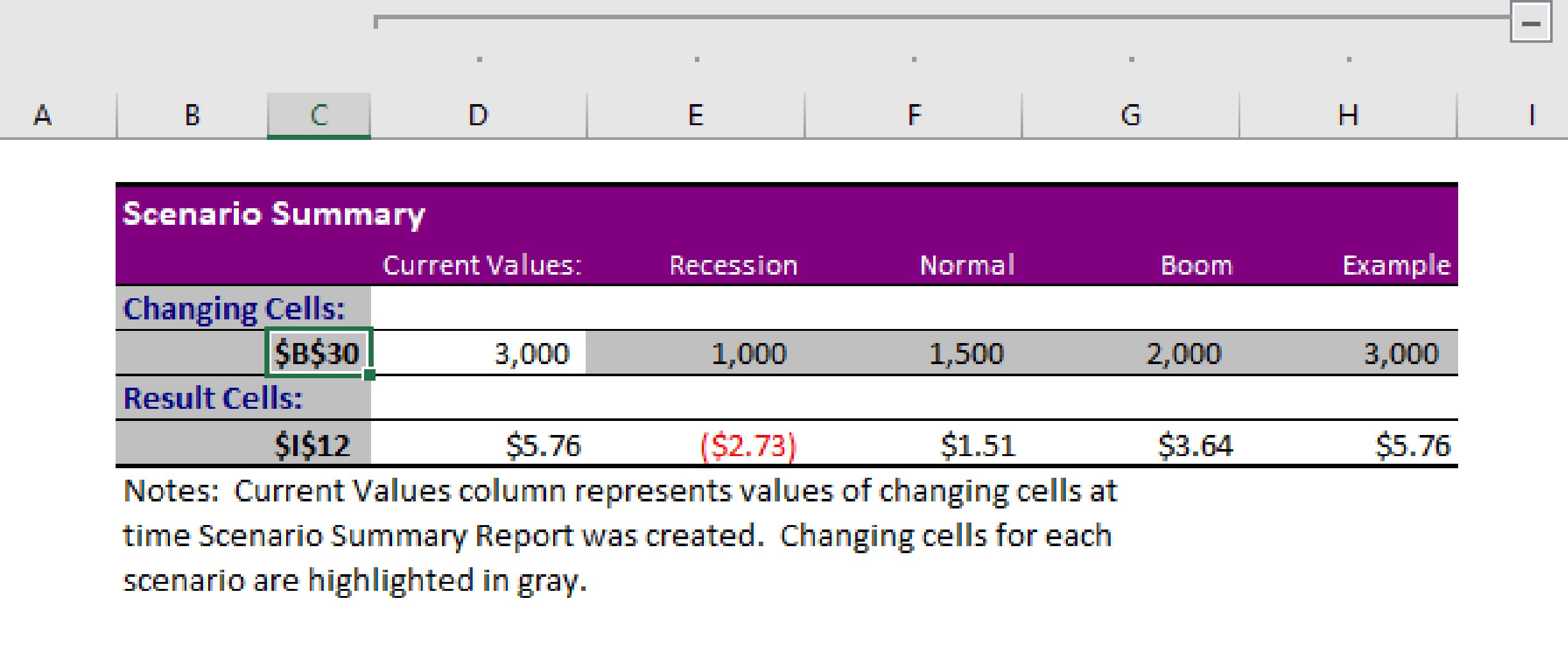Select column F header

(x=913, y=116)
